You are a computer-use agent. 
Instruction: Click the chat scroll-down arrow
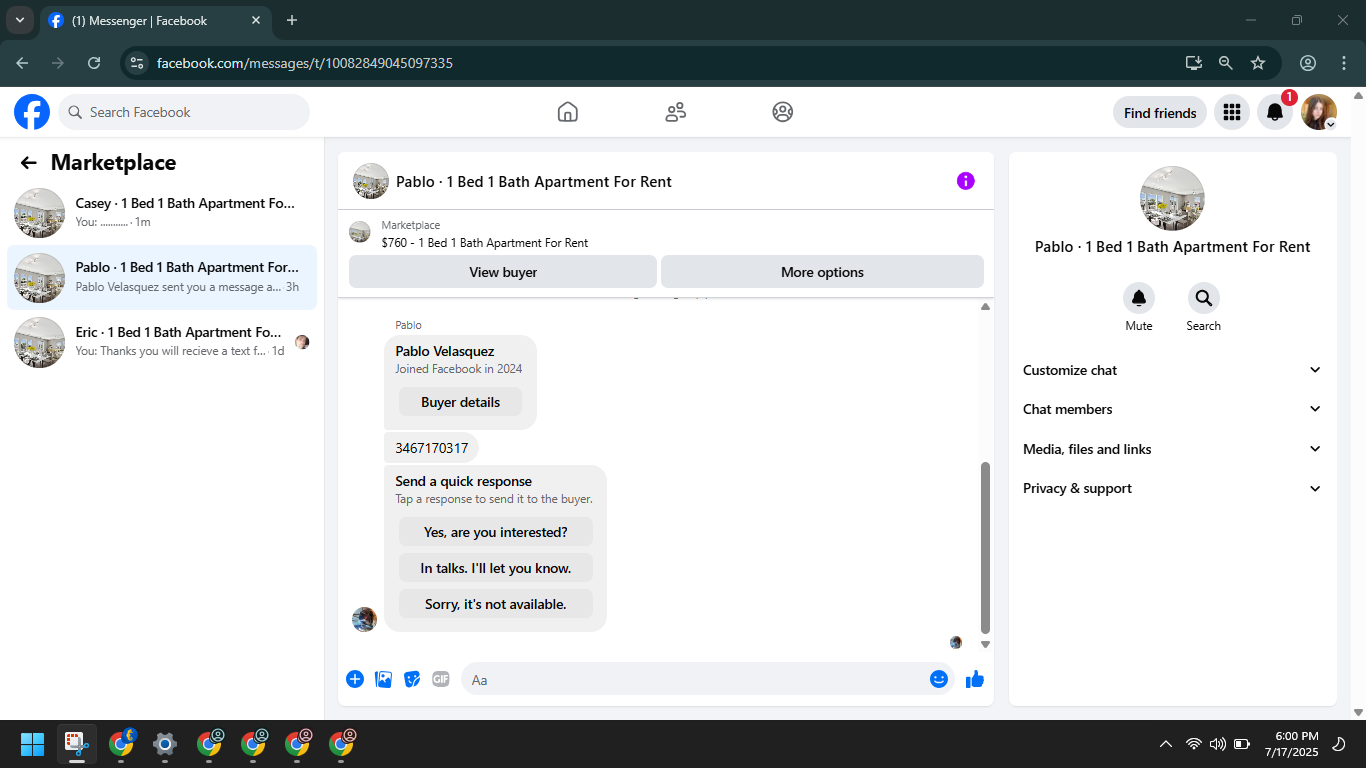(985, 645)
